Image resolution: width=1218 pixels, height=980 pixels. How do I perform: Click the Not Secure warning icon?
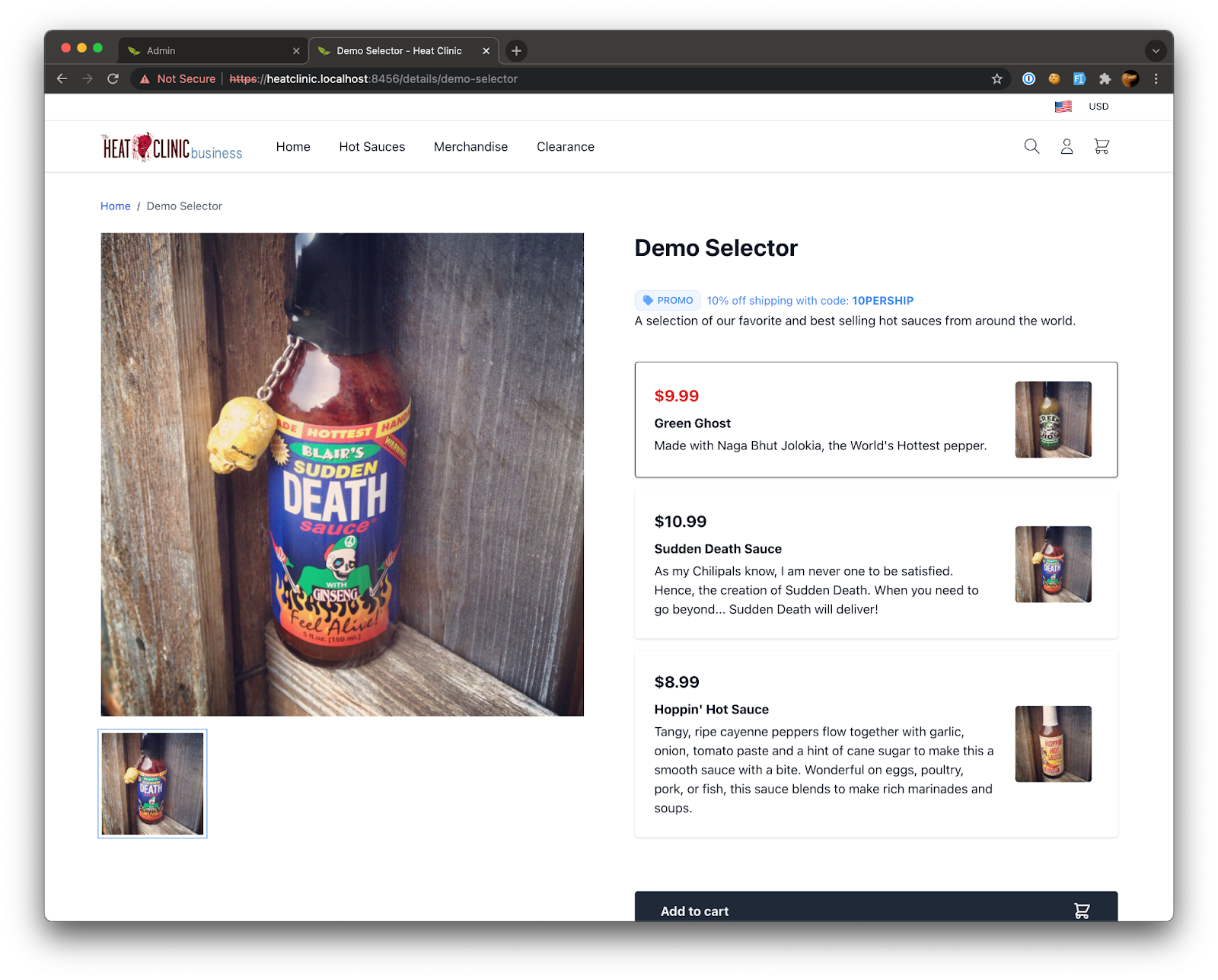coord(145,78)
